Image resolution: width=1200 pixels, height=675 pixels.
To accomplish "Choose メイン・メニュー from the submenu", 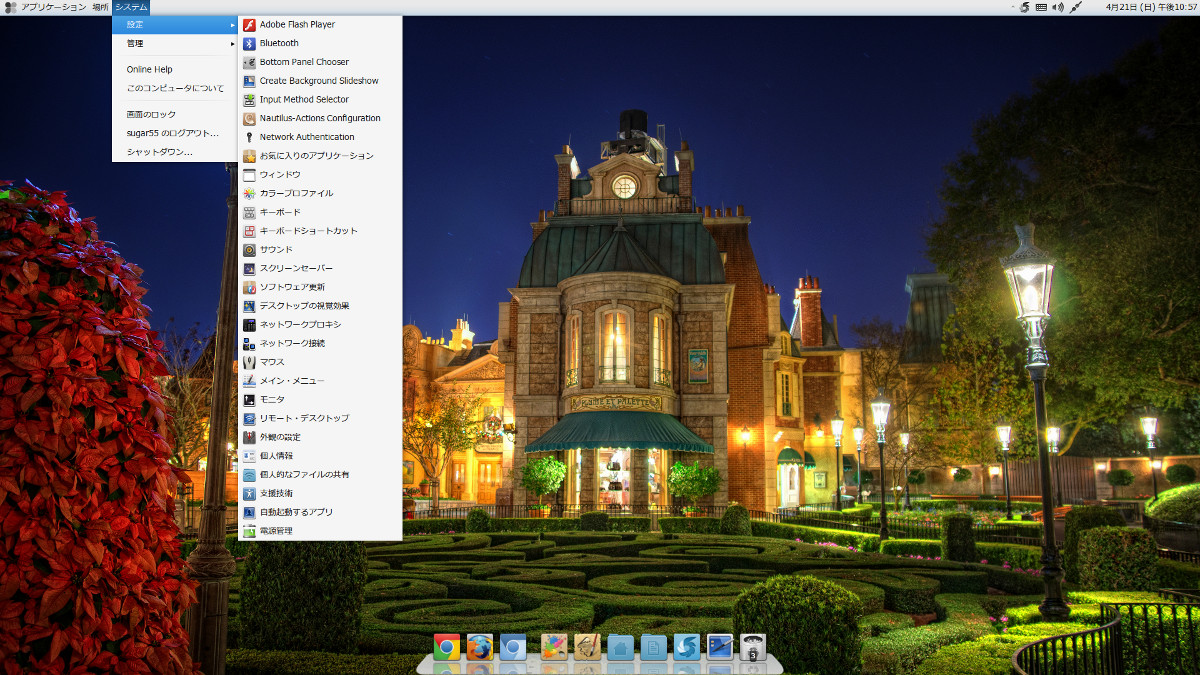I will 320,381.
